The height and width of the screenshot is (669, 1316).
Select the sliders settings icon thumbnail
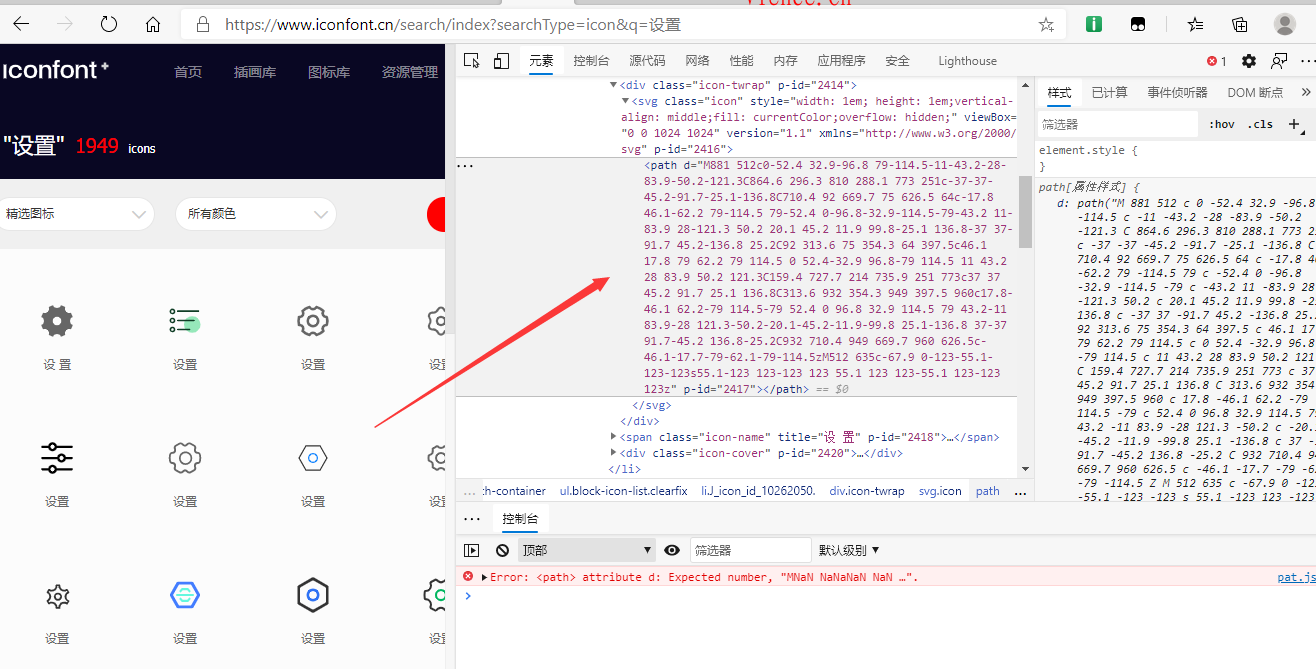pyautogui.click(x=57, y=458)
